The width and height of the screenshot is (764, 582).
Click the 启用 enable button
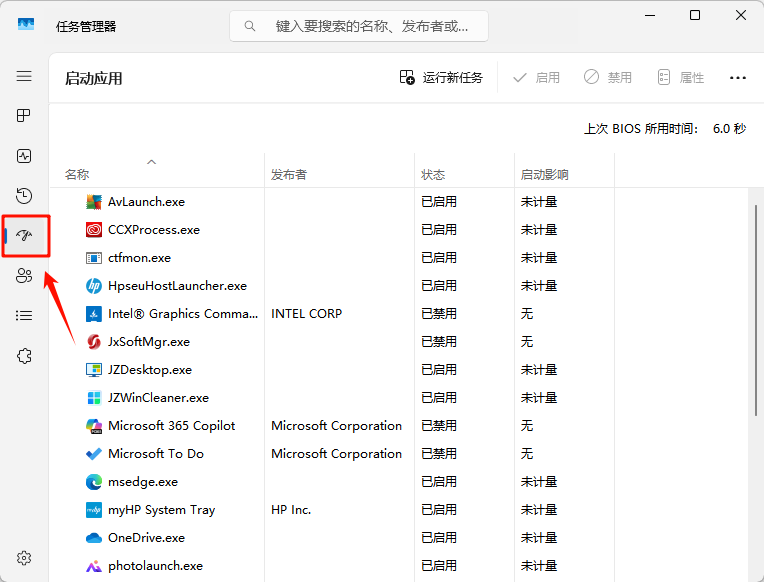[x=536, y=78]
